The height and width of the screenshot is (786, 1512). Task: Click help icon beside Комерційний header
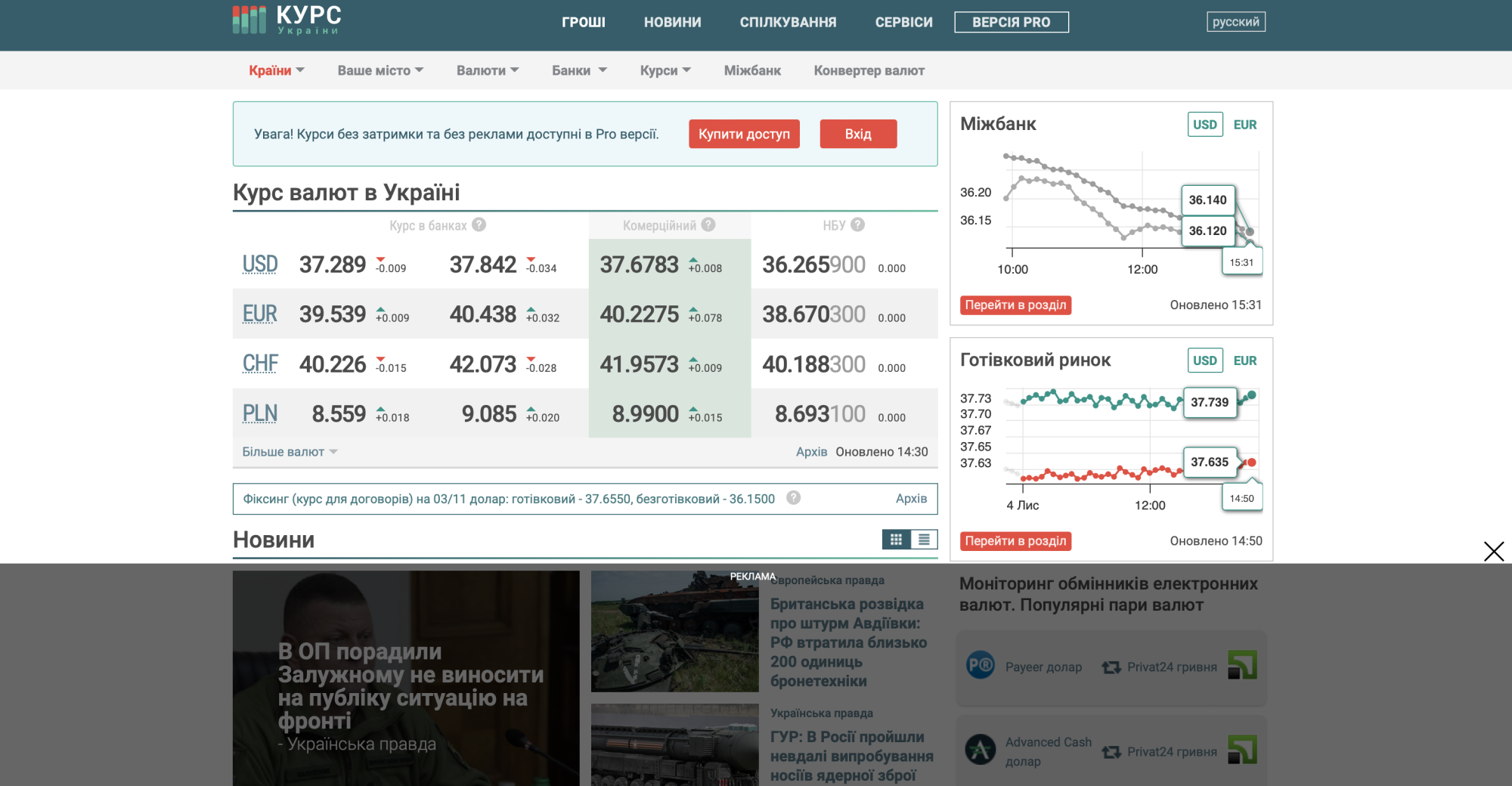pyautogui.click(x=708, y=224)
